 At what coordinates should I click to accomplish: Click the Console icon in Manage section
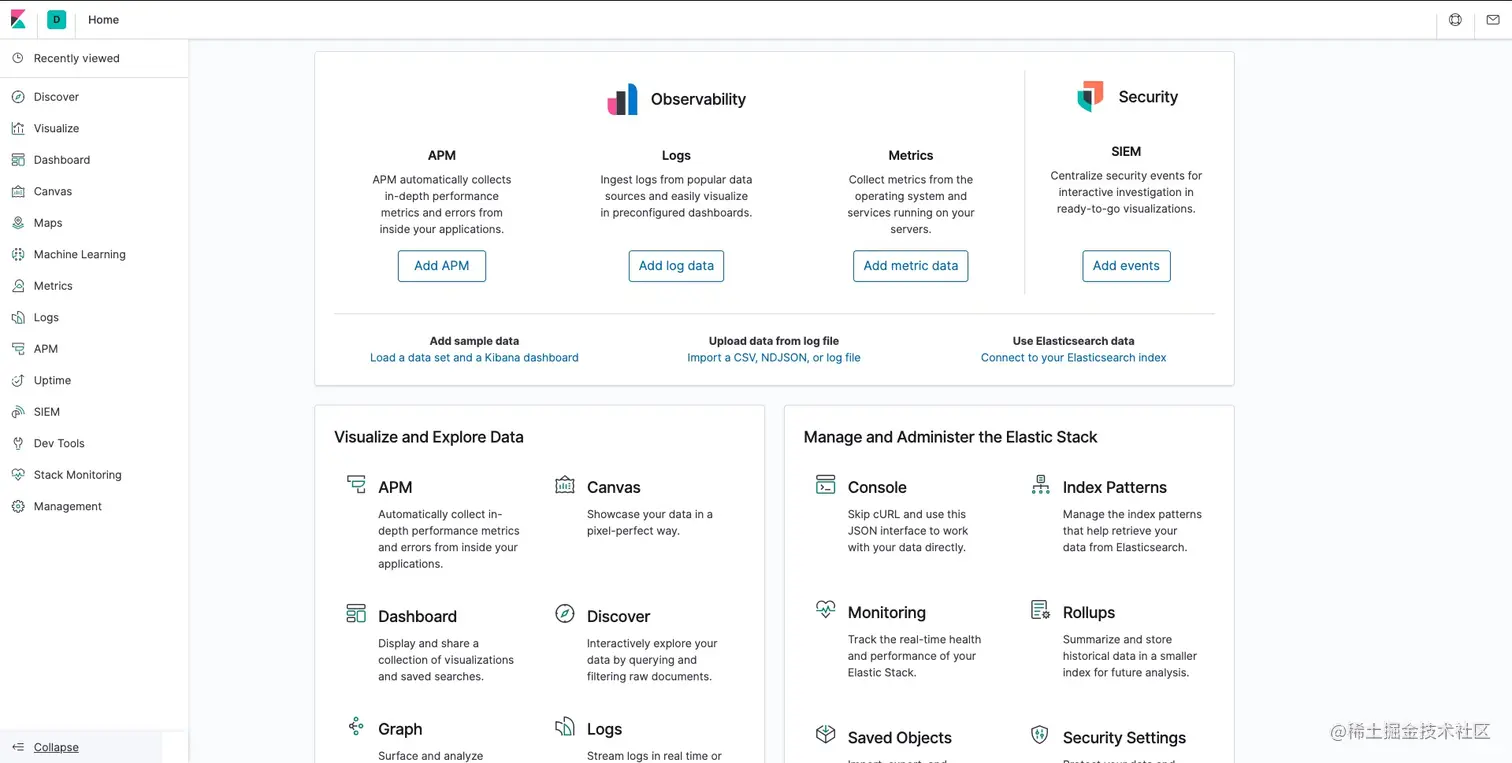[x=825, y=486]
